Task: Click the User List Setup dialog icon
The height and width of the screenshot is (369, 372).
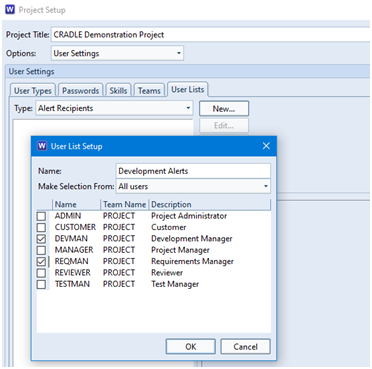Action: click(x=42, y=146)
